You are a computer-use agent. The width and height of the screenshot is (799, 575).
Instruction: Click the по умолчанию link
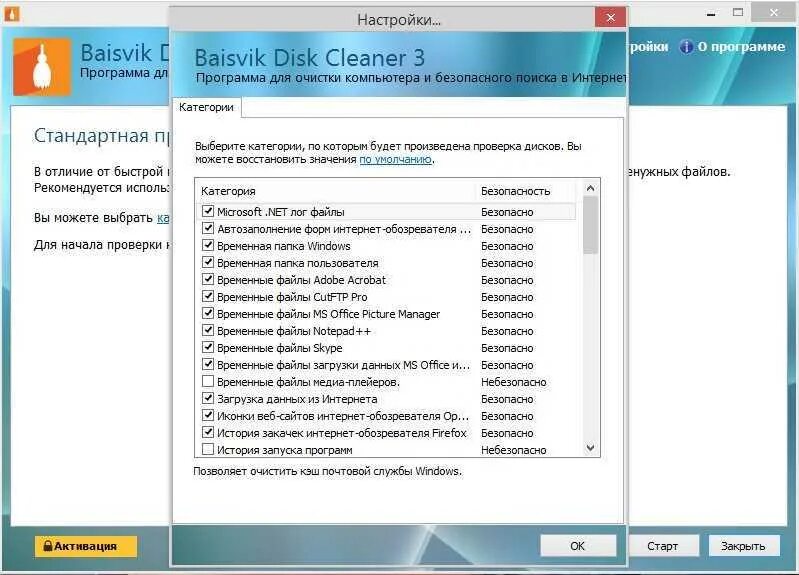(396, 159)
